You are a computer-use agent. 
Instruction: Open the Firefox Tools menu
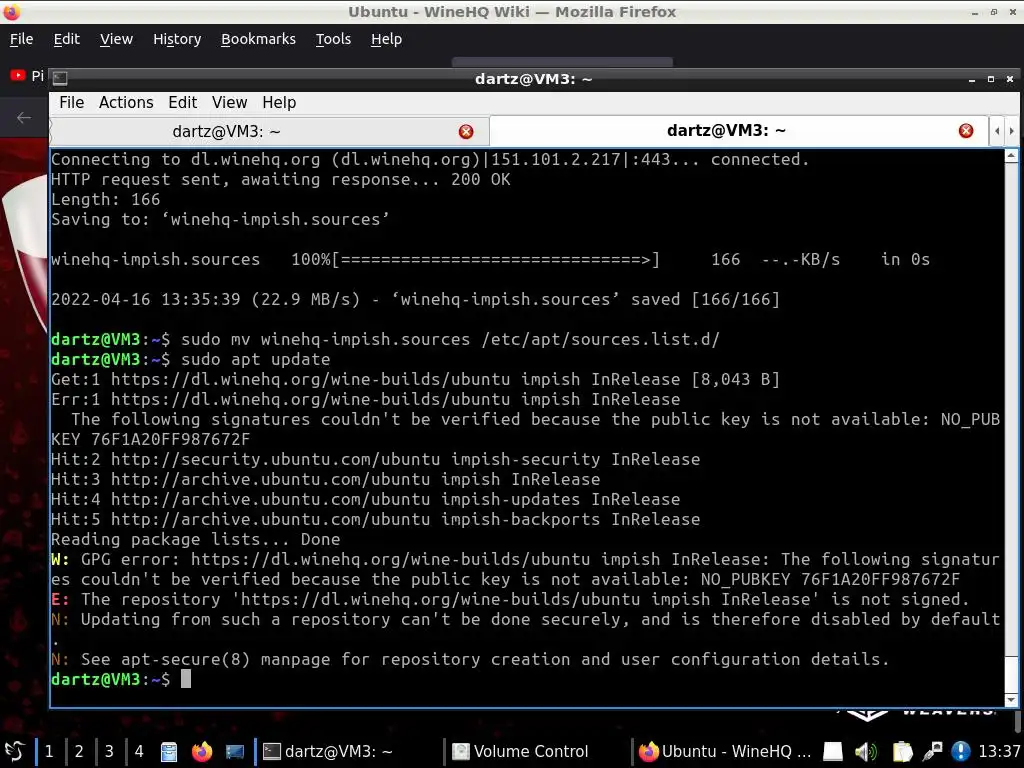(333, 39)
